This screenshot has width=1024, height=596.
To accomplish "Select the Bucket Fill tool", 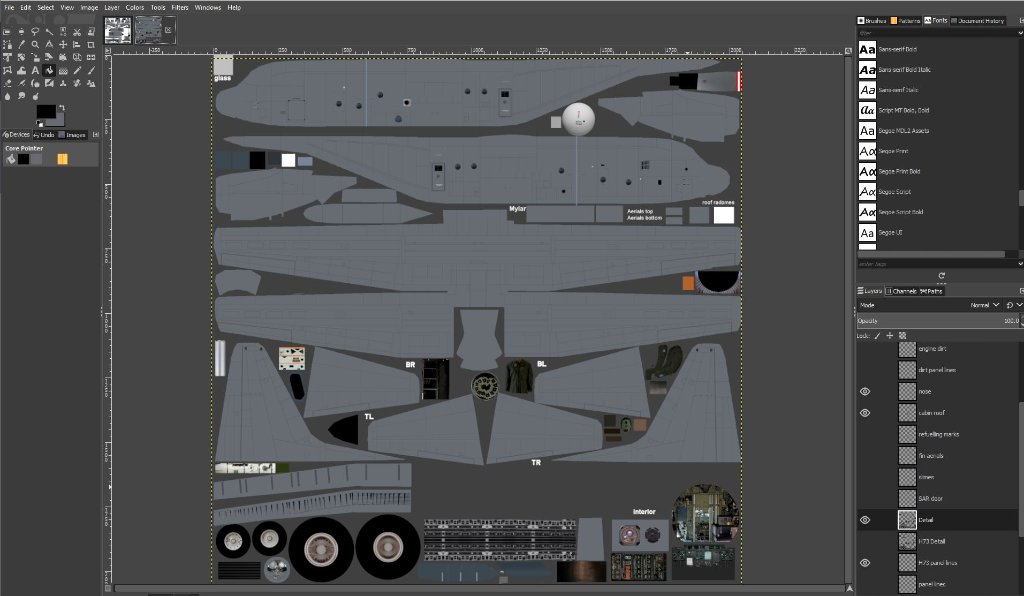I will (x=49, y=70).
